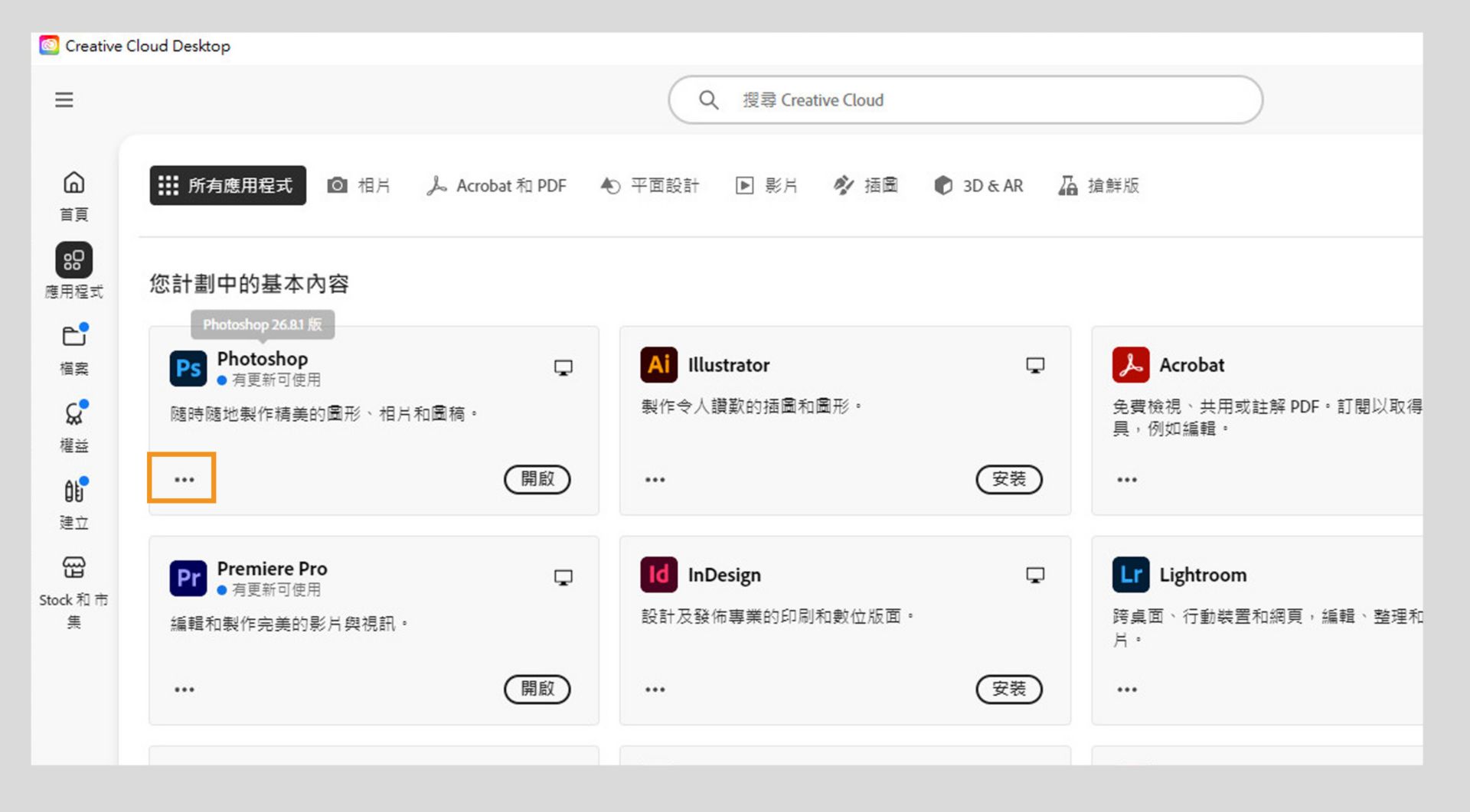Click the 您計劃中的基本內容 section heading
This screenshot has width=1470, height=812.
tap(249, 284)
